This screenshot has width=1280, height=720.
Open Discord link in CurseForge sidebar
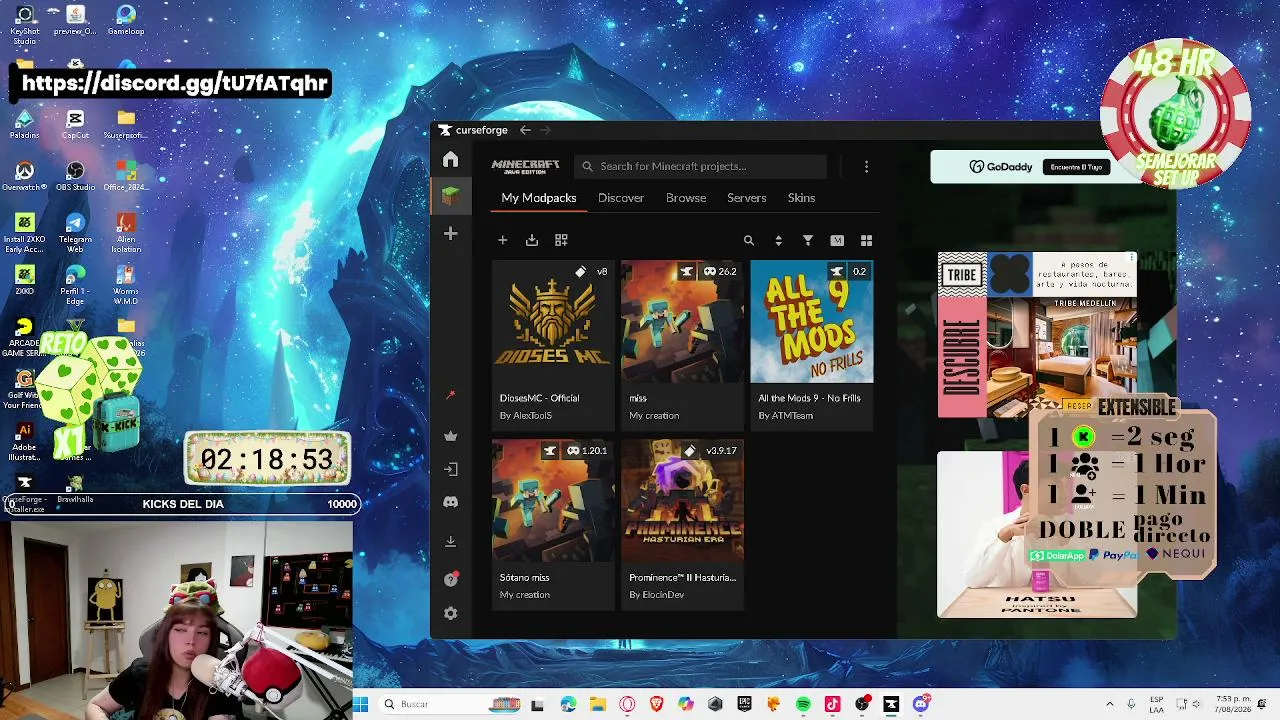450,502
